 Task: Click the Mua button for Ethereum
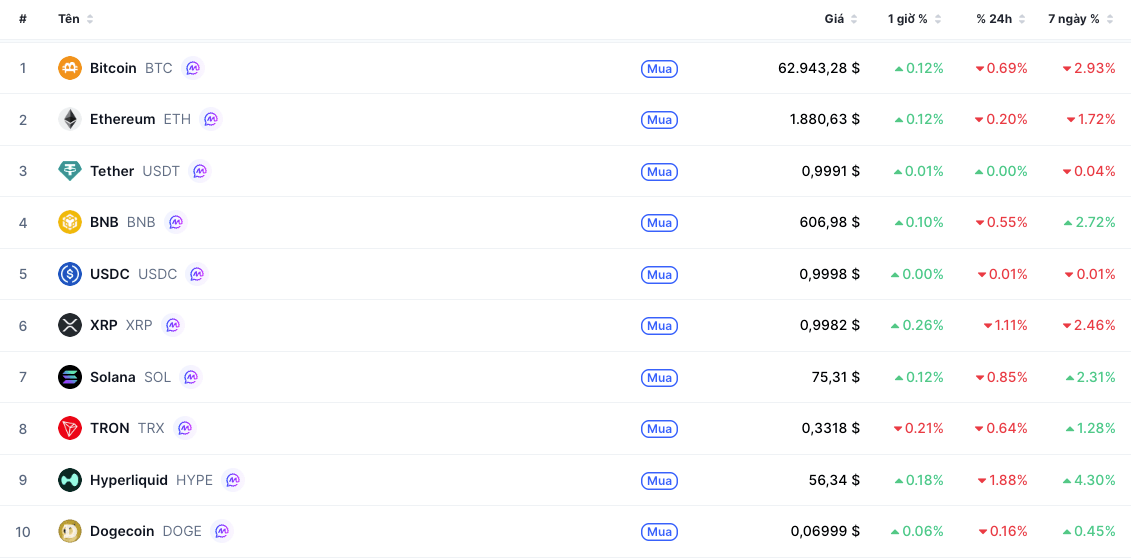point(659,120)
